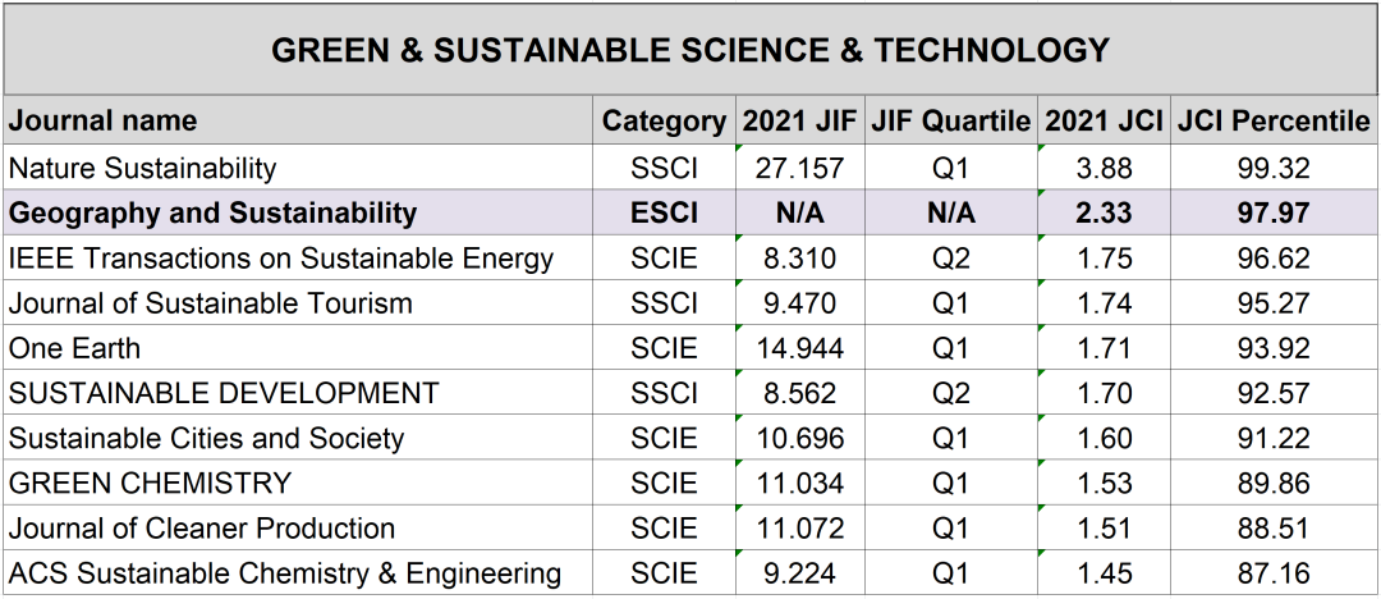Click ACS Sustainable Chemistry & Engineering cell
Image resolution: width=1382 pixels, height=599 pixels.
[285, 573]
